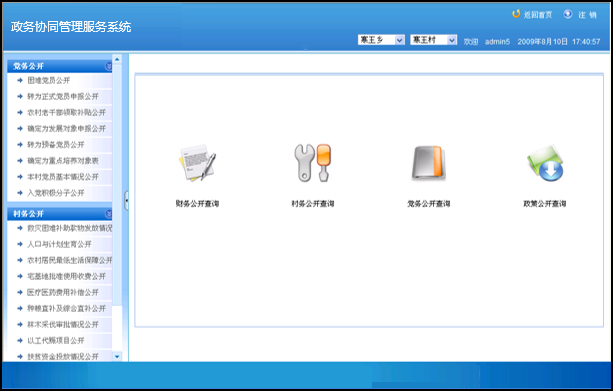Viewport: 613px width, 391px height.
Task: Click the 注销 text link
Action: (x=587, y=15)
